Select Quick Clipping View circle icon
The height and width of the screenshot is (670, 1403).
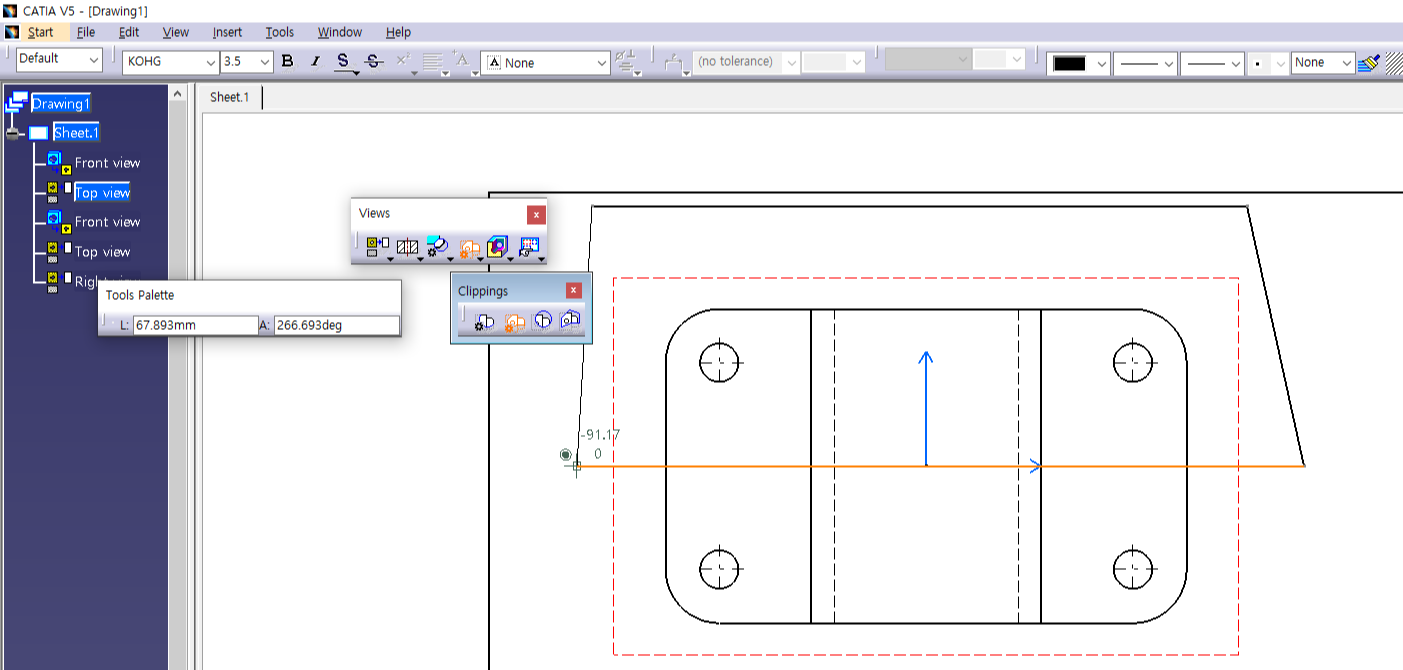coord(543,322)
